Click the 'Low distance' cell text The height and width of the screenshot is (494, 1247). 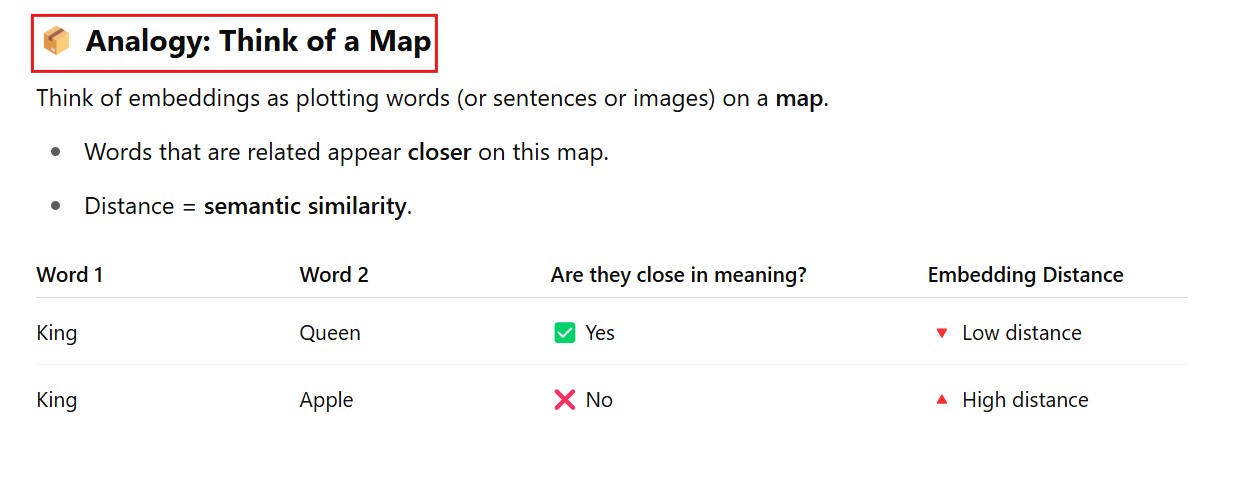coord(1021,333)
